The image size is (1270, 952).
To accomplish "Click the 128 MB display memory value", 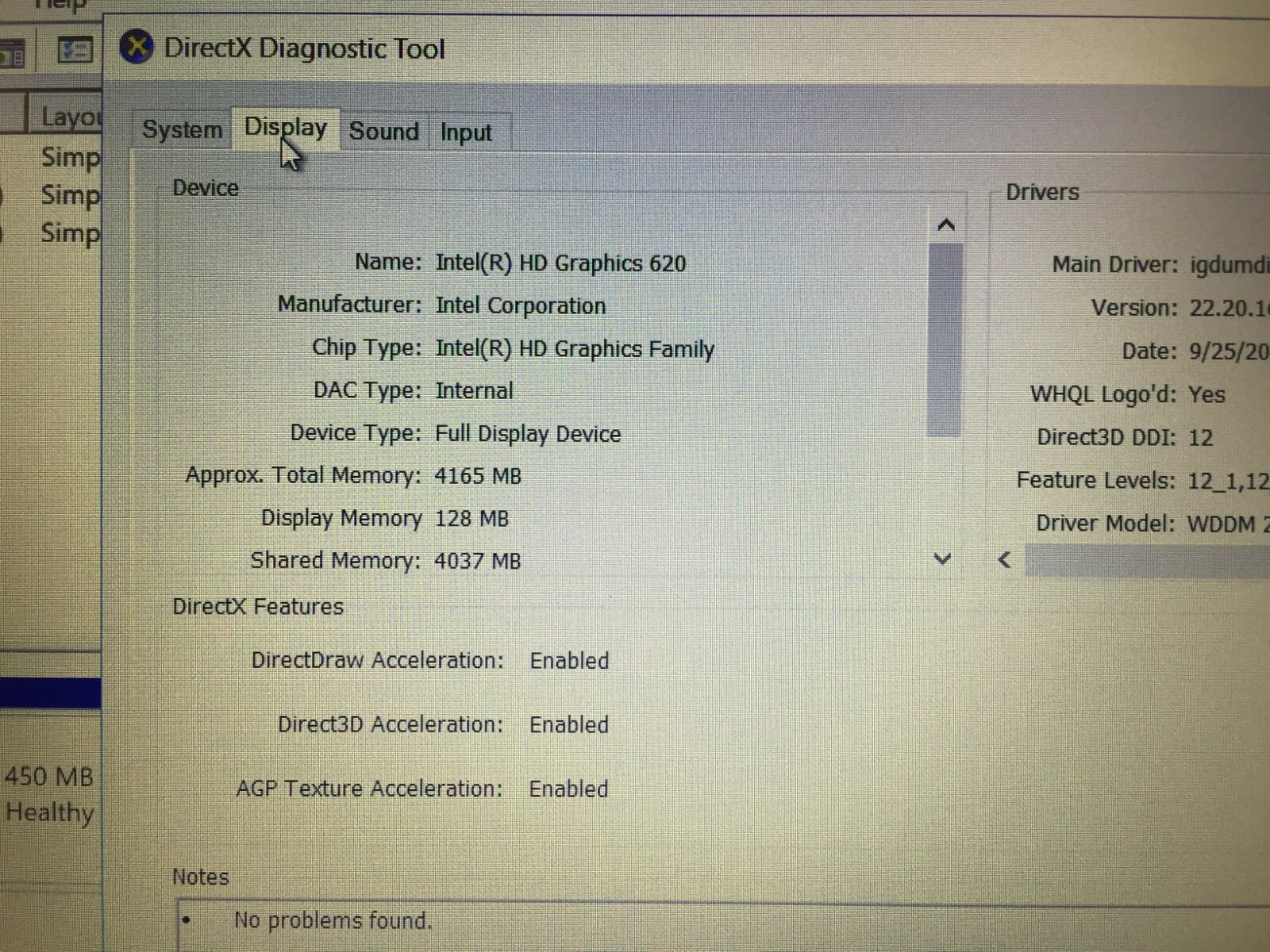I will [x=471, y=519].
